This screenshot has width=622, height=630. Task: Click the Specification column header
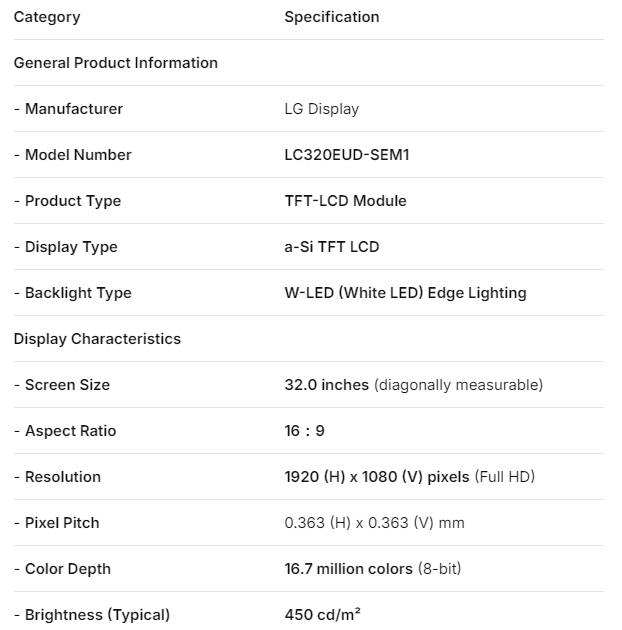[332, 17]
